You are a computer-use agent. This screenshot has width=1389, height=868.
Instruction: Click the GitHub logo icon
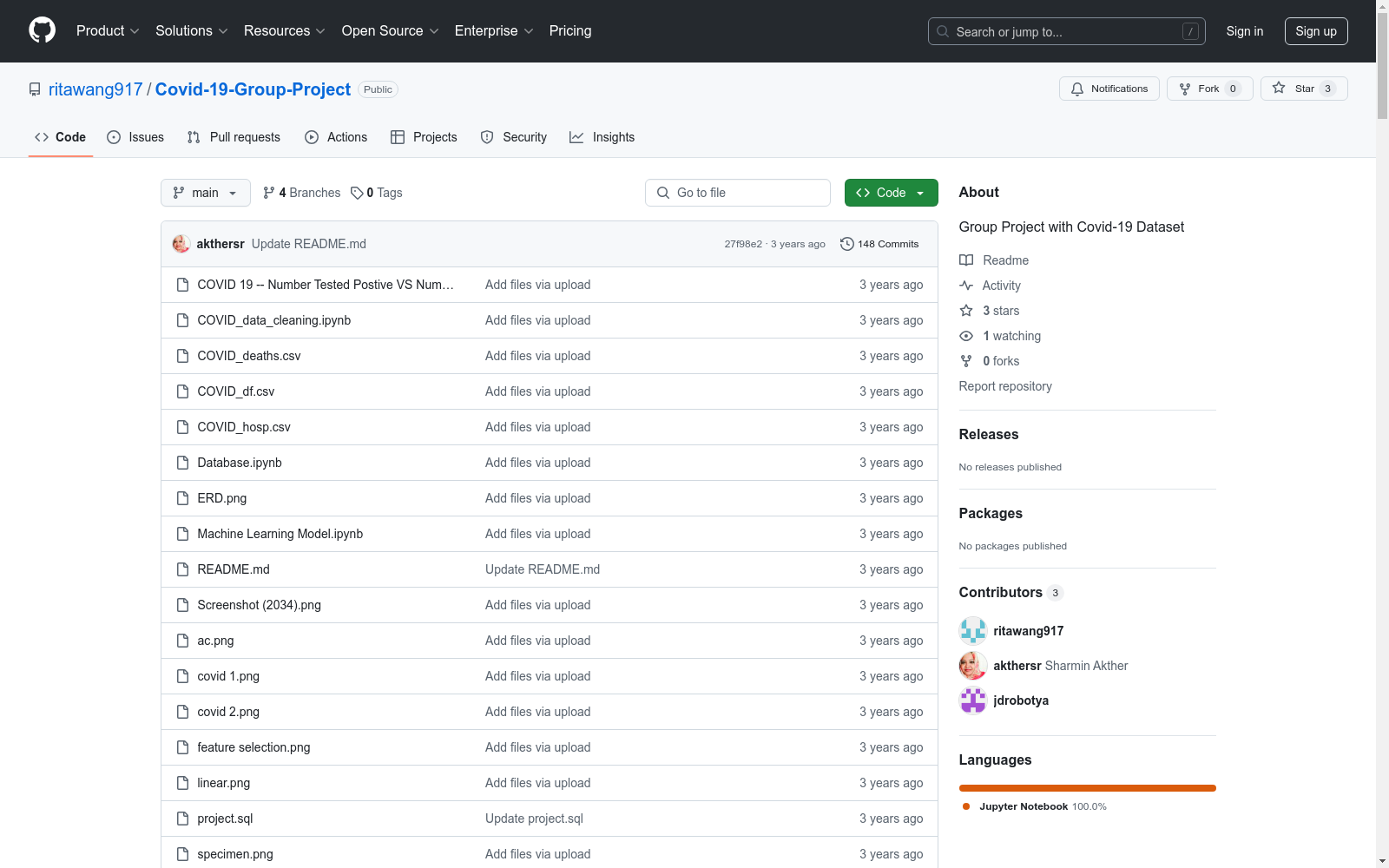[42, 30]
